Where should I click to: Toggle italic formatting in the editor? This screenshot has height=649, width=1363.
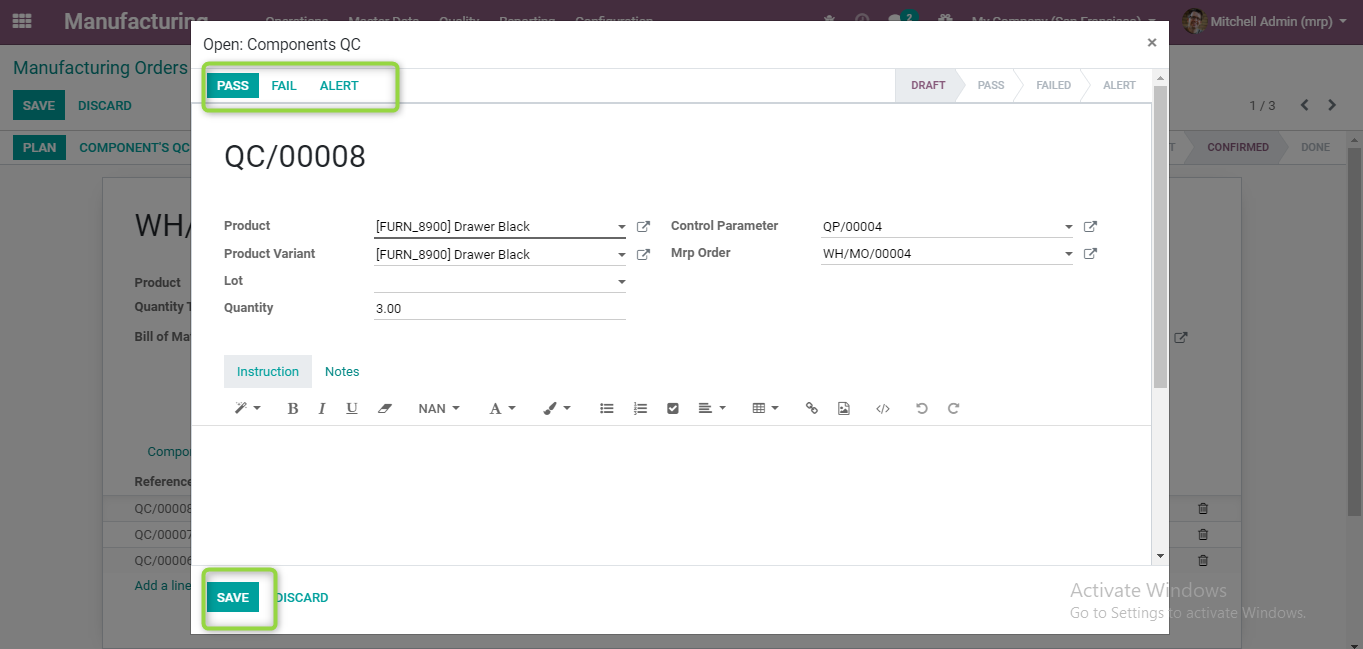click(322, 408)
